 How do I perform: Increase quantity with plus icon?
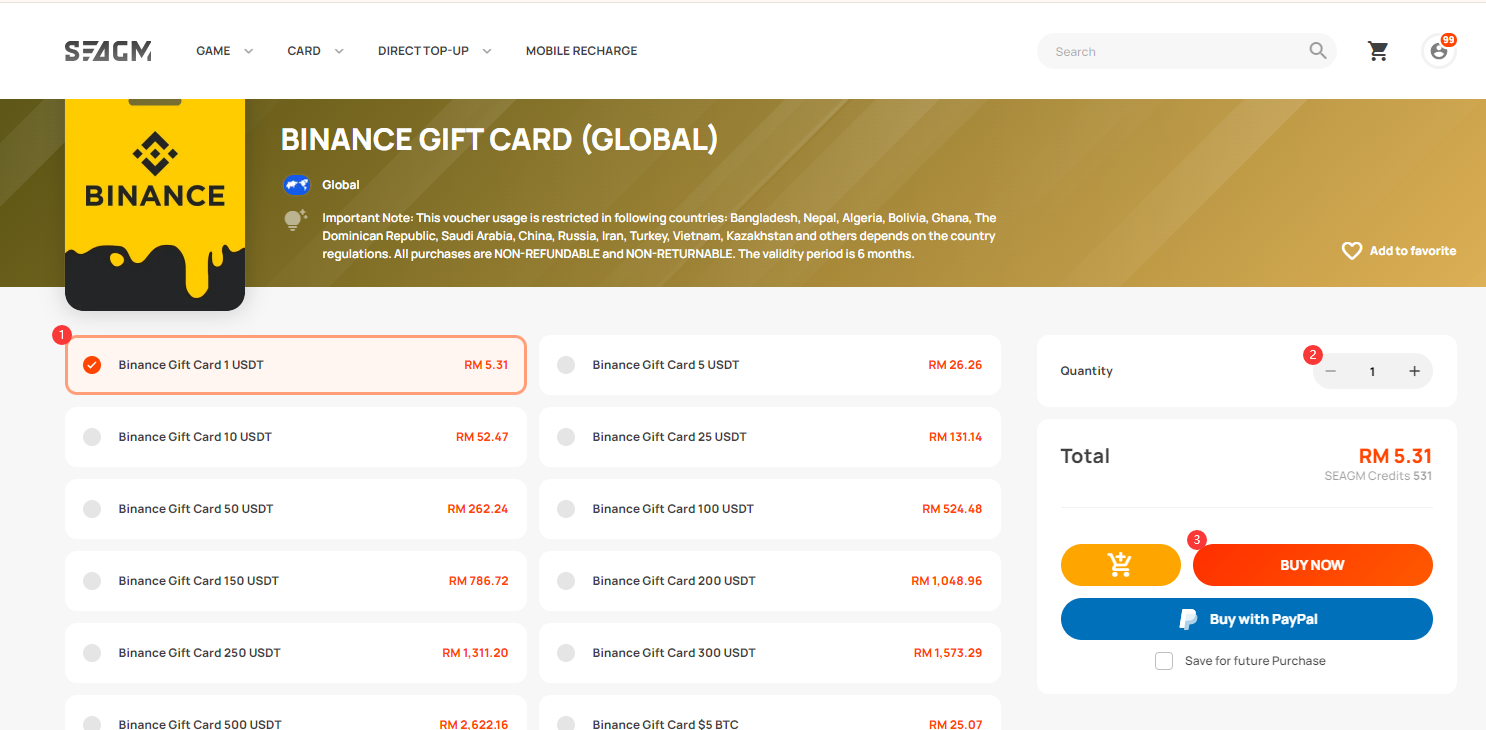(1414, 371)
